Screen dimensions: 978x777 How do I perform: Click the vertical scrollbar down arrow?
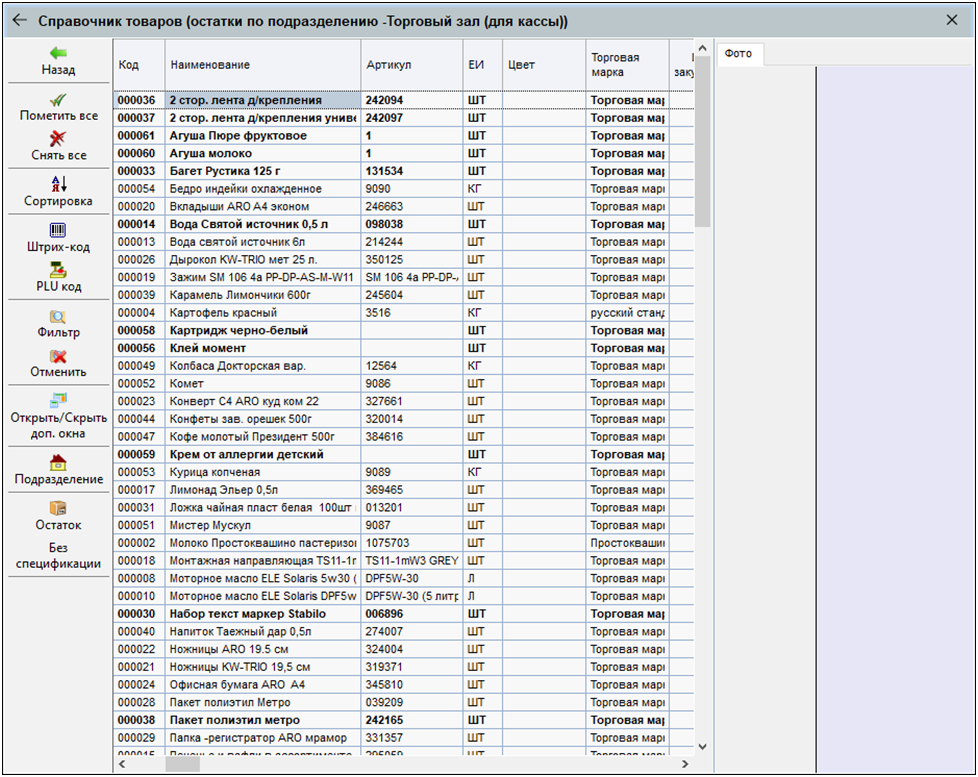click(702, 746)
